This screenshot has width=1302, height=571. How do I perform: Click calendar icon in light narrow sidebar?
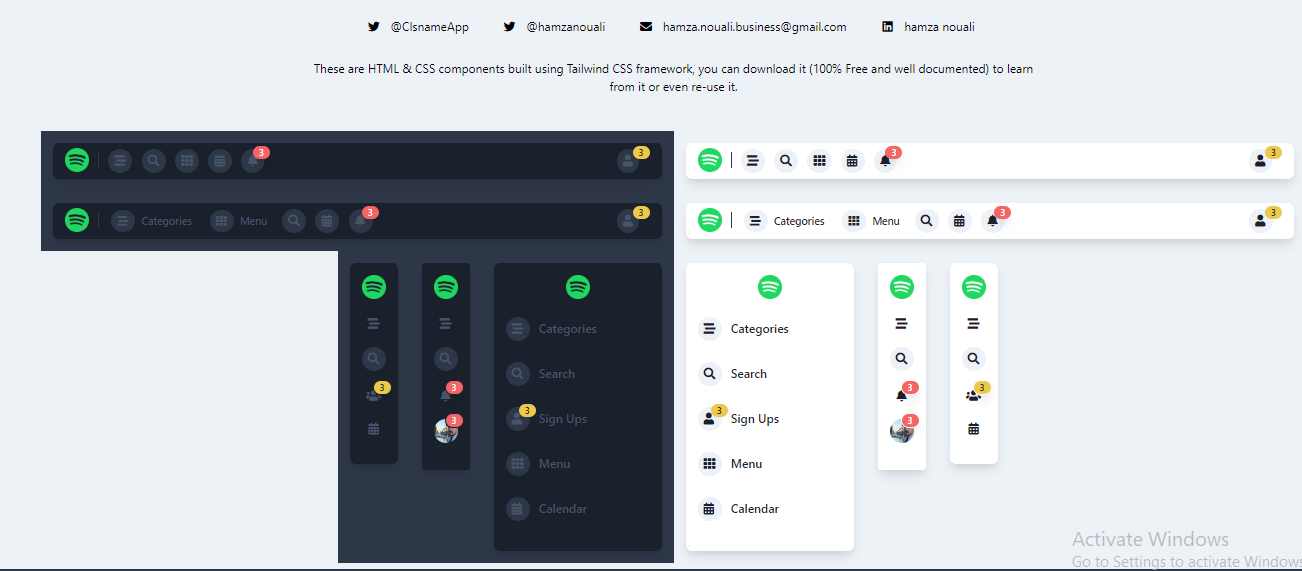(x=974, y=429)
